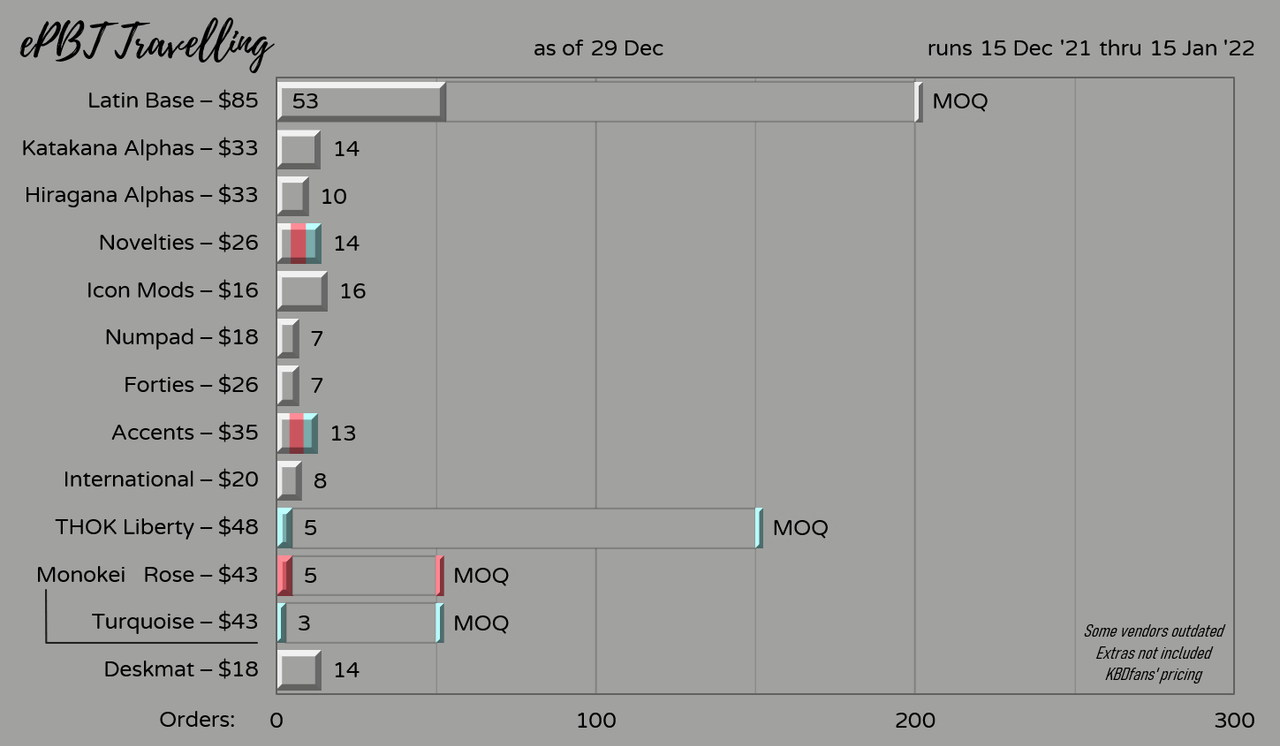This screenshot has width=1280, height=746.
Task: Click the Latin Base bar showing 53
Action: click(361, 101)
